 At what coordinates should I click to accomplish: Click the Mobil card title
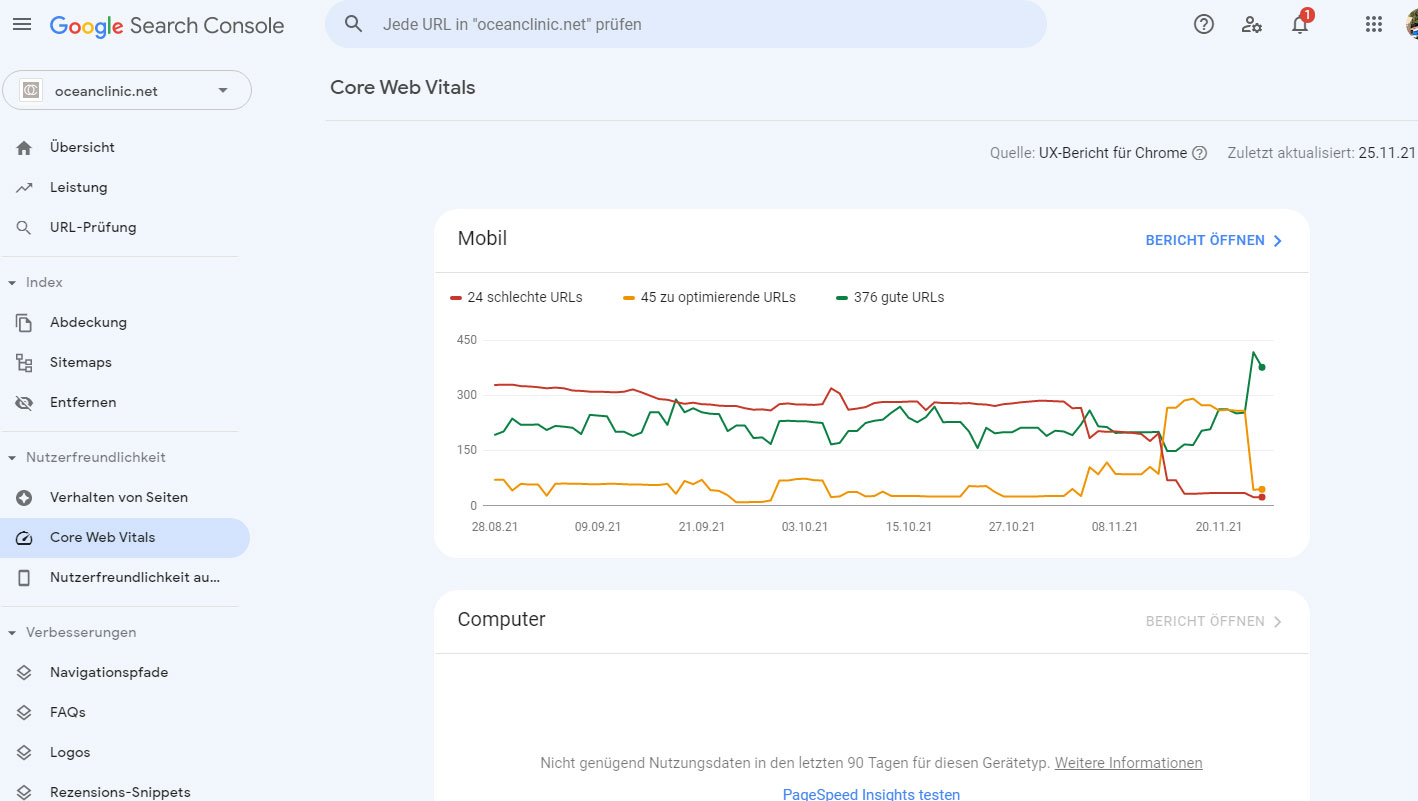pyautogui.click(x=482, y=239)
